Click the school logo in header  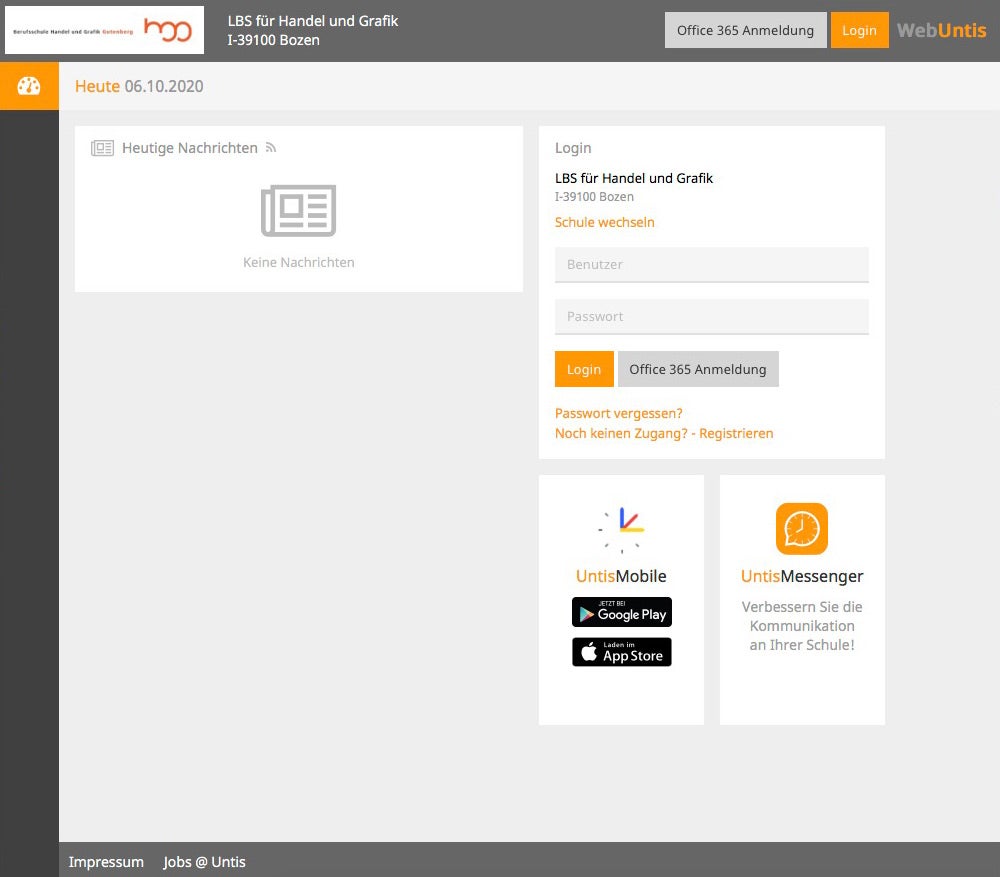point(104,30)
